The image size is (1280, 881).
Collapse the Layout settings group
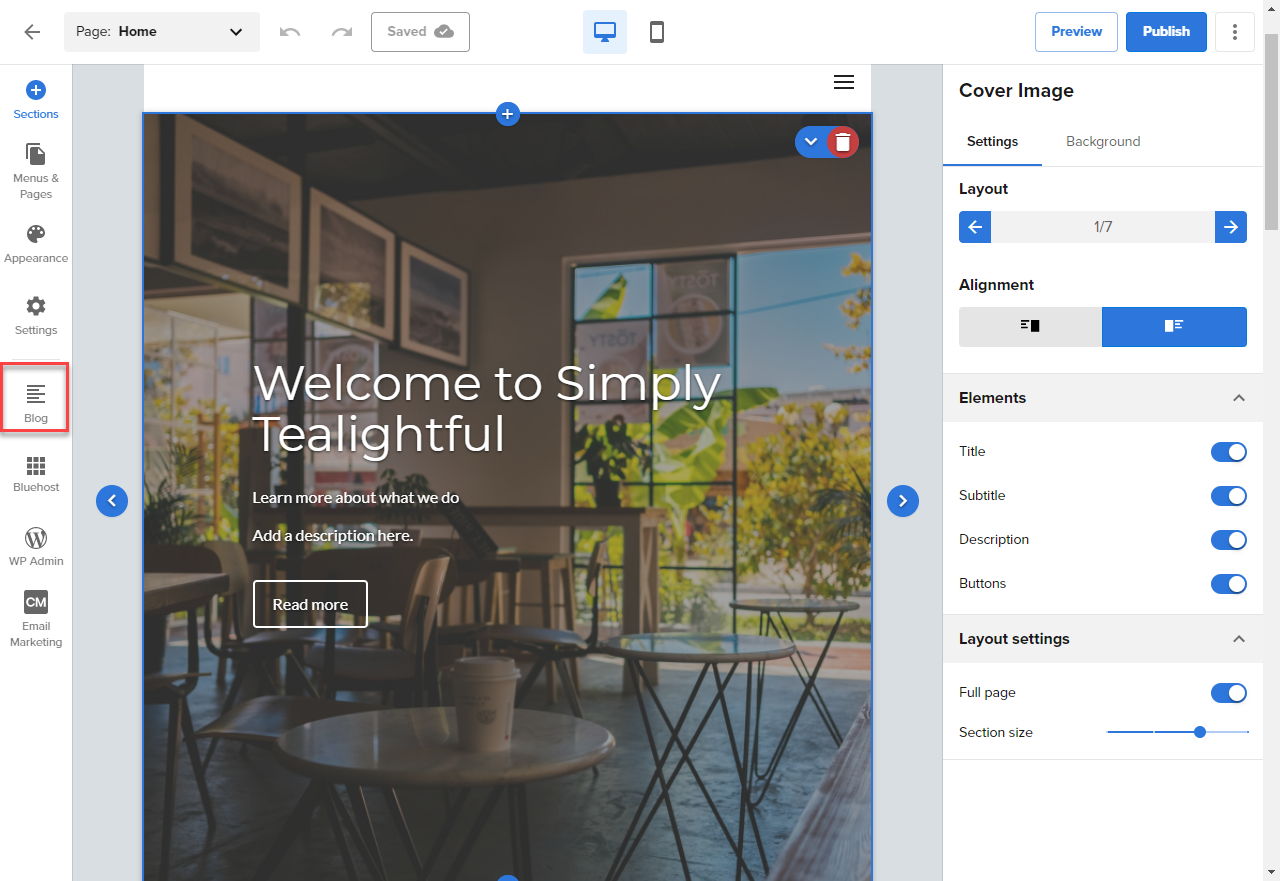(1239, 639)
